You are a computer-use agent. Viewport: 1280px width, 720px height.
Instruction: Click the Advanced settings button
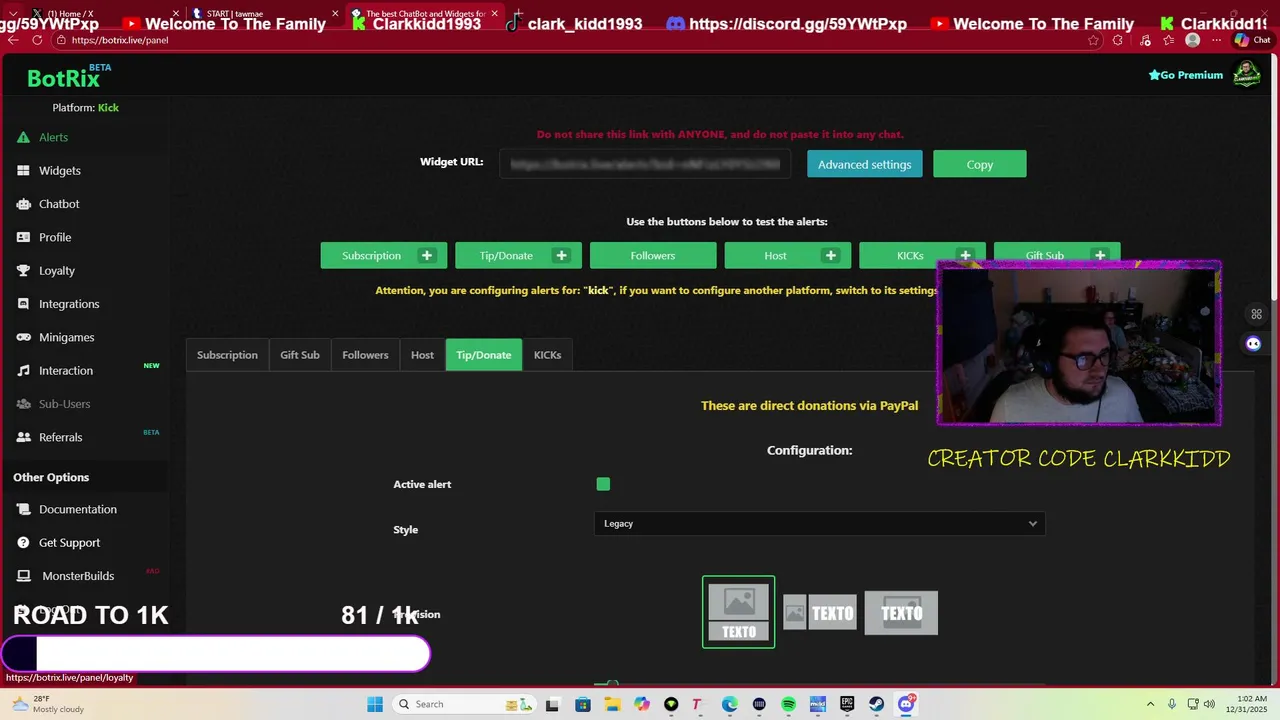tap(865, 164)
